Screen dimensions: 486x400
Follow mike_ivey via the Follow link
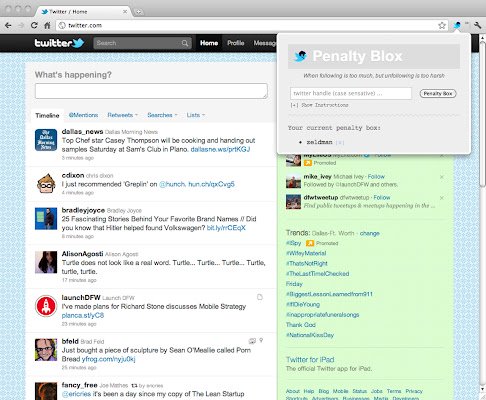click(x=376, y=177)
